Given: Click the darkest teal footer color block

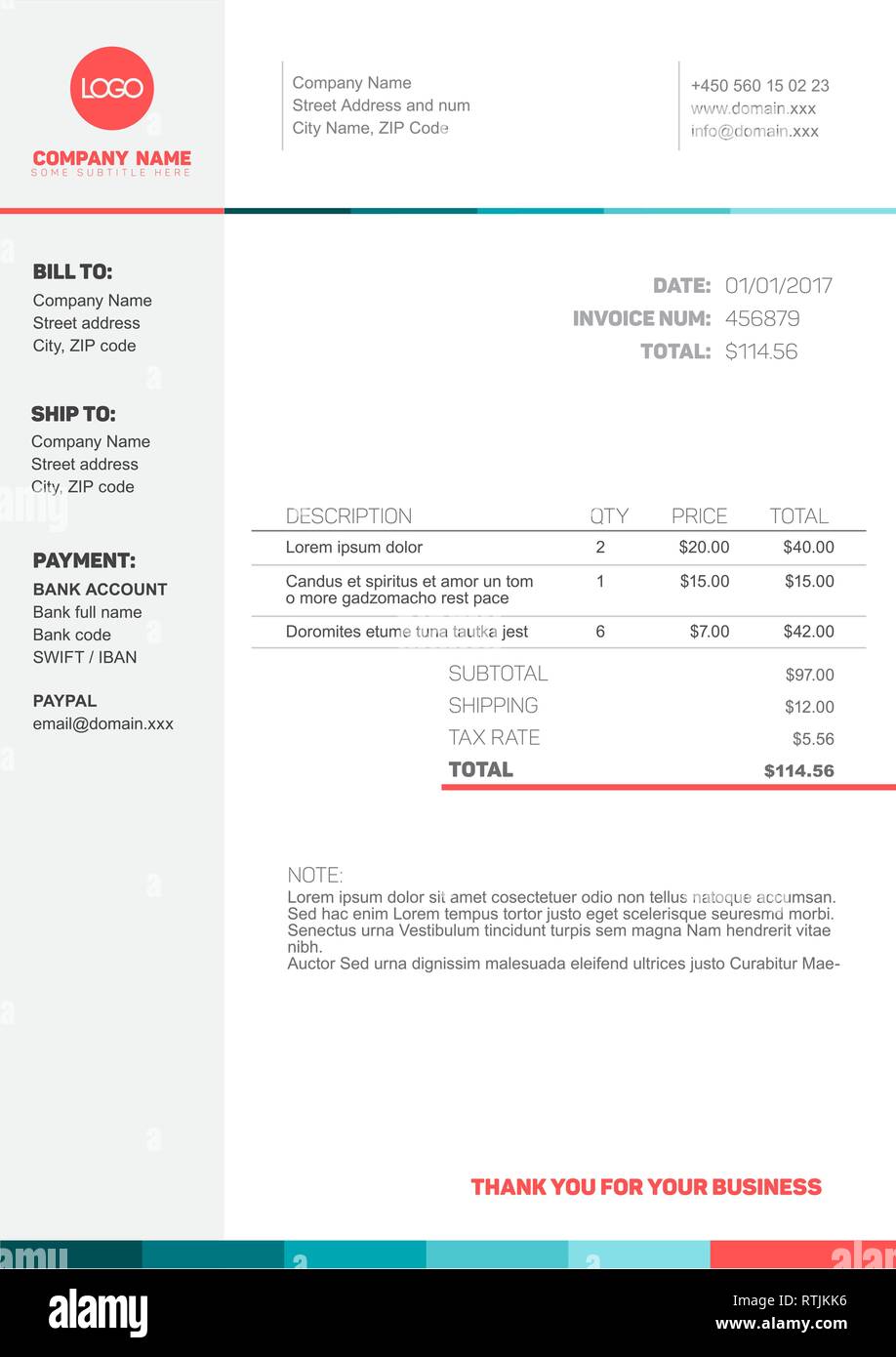Looking at the screenshot, I should [71, 1254].
